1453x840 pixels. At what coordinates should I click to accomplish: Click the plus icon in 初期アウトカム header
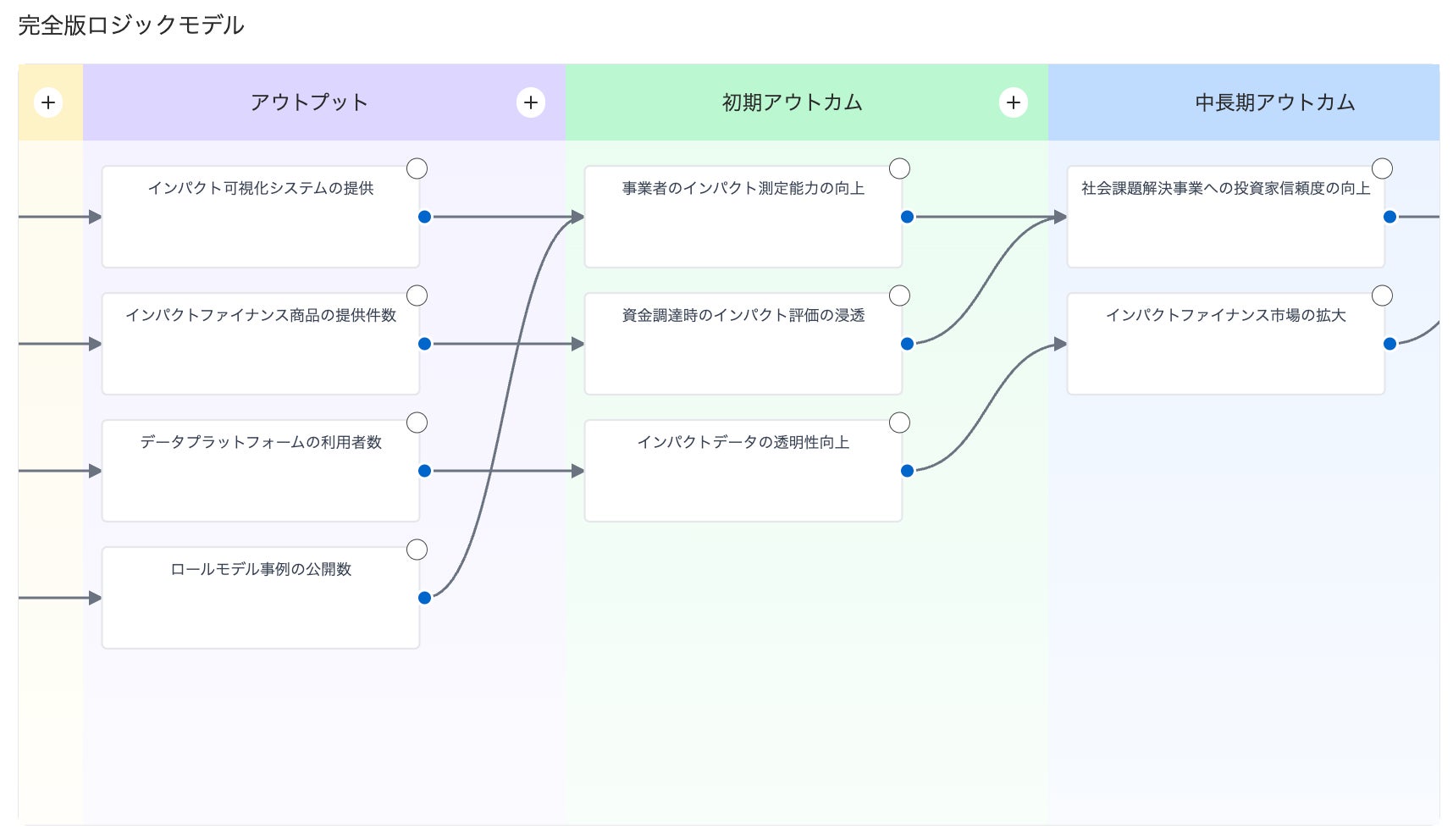[1014, 102]
